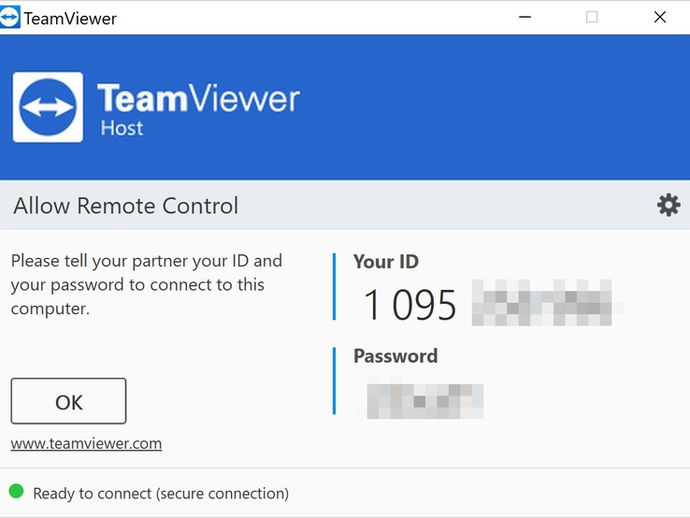Click the 'Your ID' label
The image size is (690, 518).
pos(386,262)
